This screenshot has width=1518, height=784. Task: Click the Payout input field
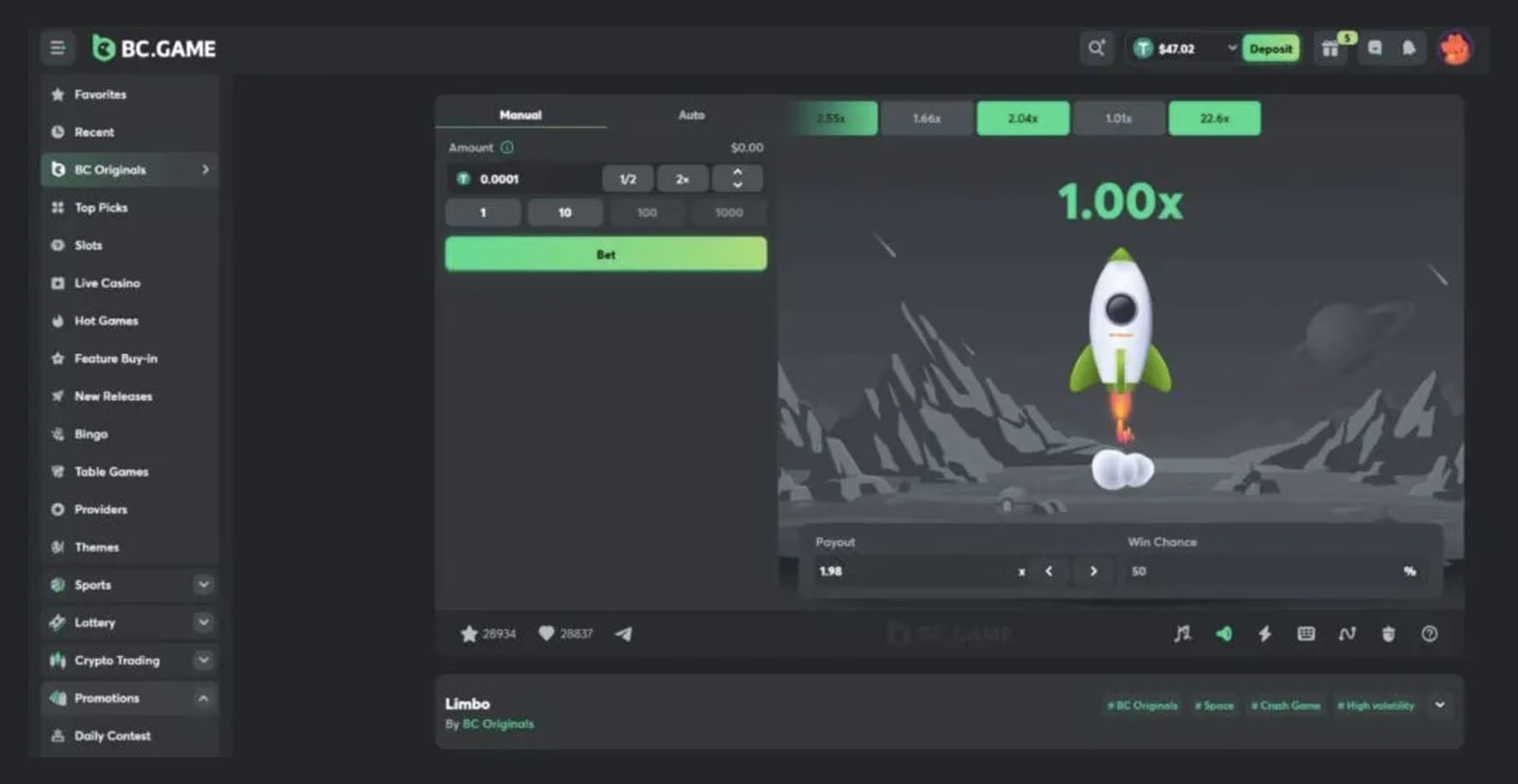(911, 571)
